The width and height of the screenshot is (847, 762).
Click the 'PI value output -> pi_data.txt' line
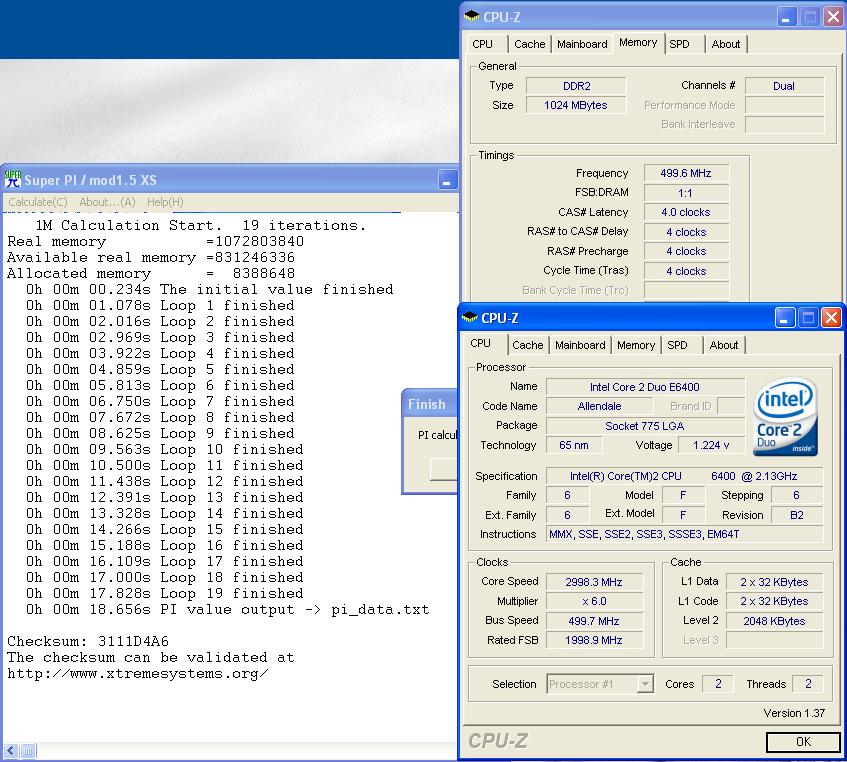point(227,610)
